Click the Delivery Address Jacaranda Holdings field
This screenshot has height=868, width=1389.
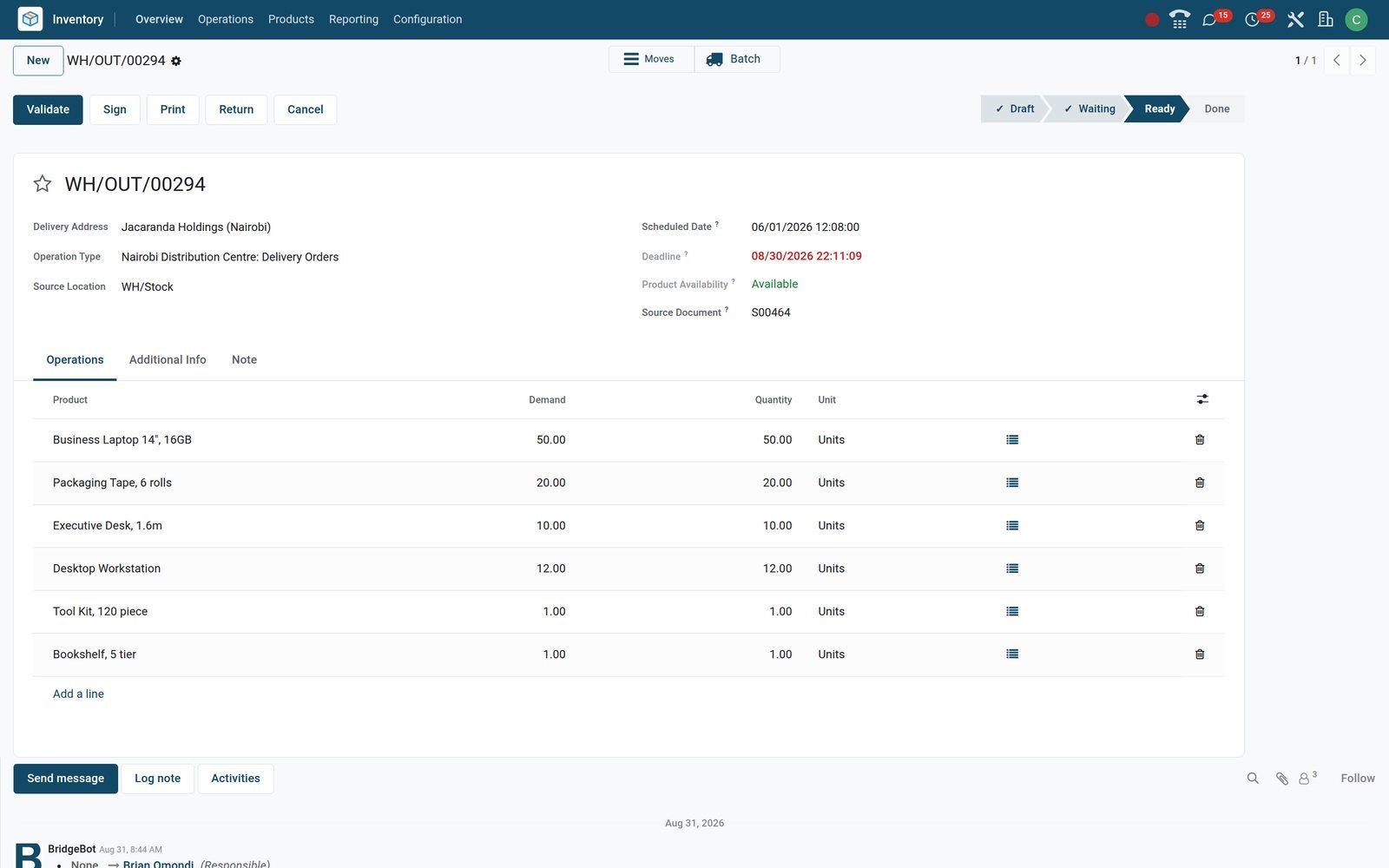196,227
